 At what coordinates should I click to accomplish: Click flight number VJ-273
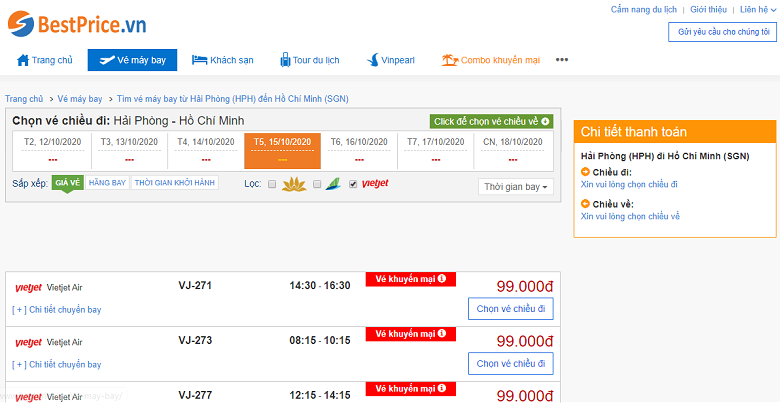(x=195, y=340)
